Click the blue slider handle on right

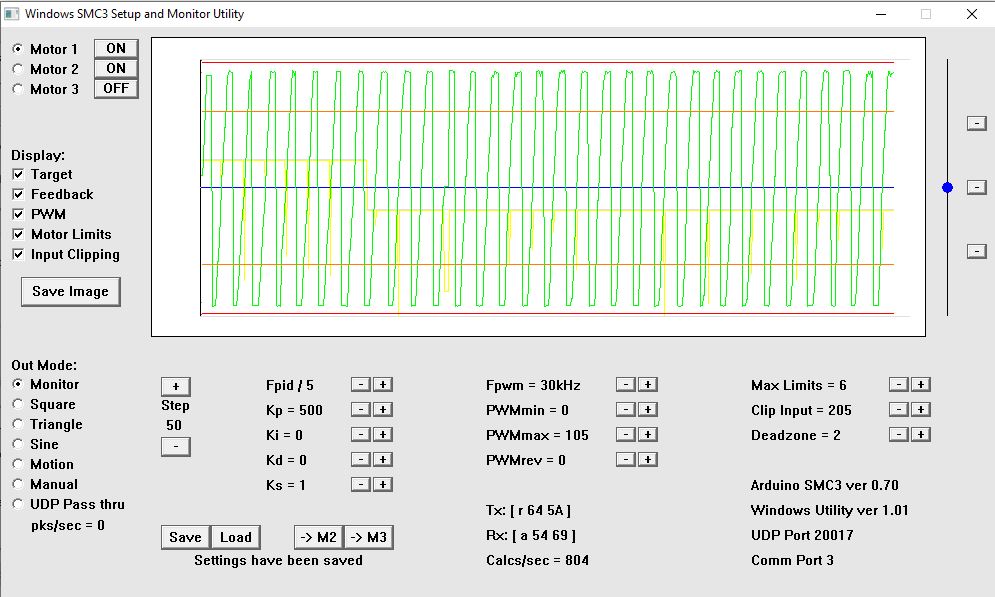click(x=948, y=187)
